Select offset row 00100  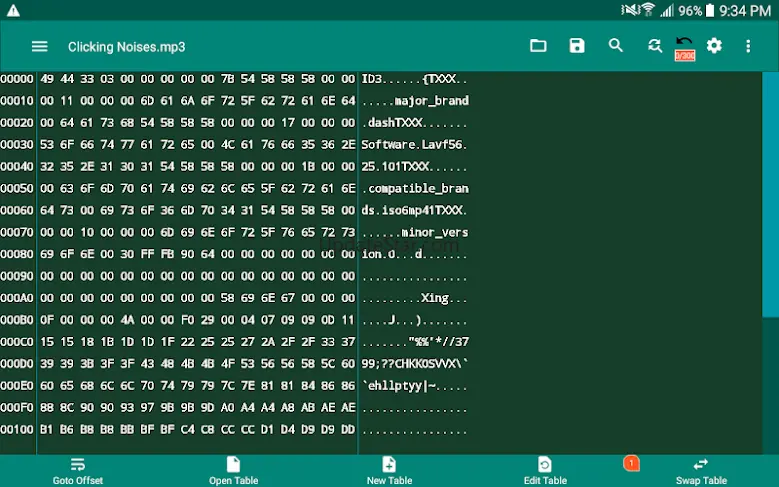pos(17,429)
